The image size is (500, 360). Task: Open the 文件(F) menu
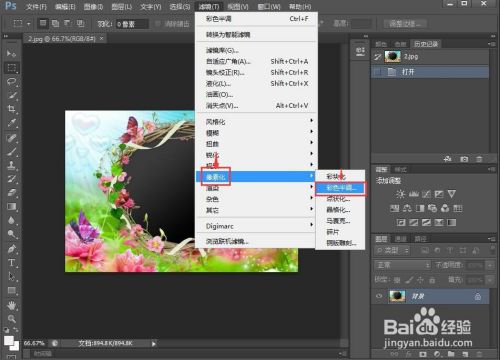tap(37, 7)
